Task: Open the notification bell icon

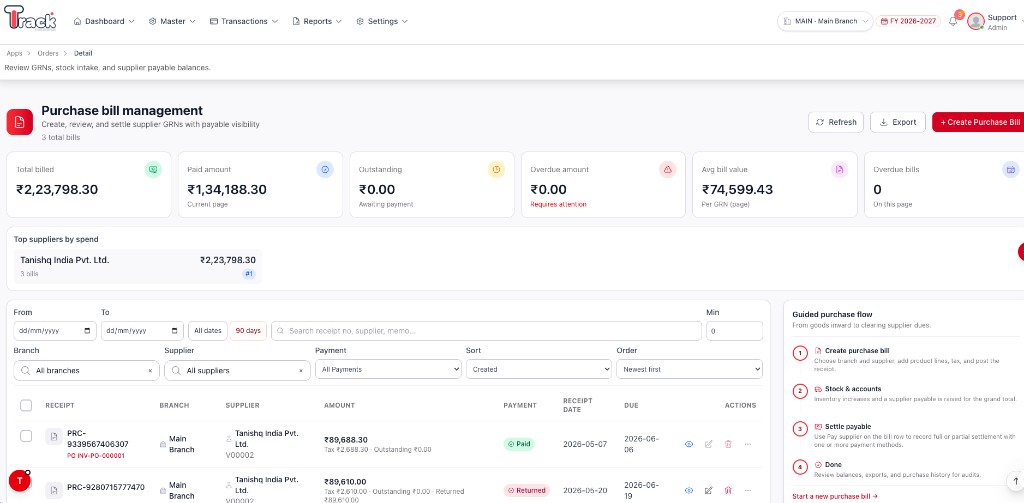Action: coord(953,22)
